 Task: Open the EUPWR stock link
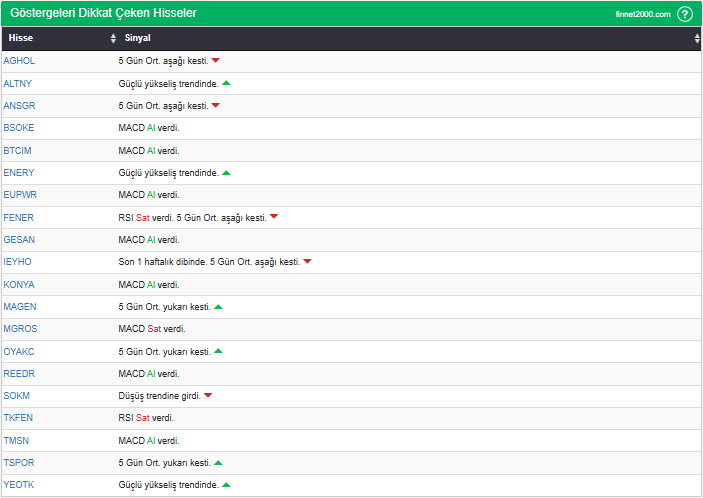pyautogui.click(x=20, y=195)
